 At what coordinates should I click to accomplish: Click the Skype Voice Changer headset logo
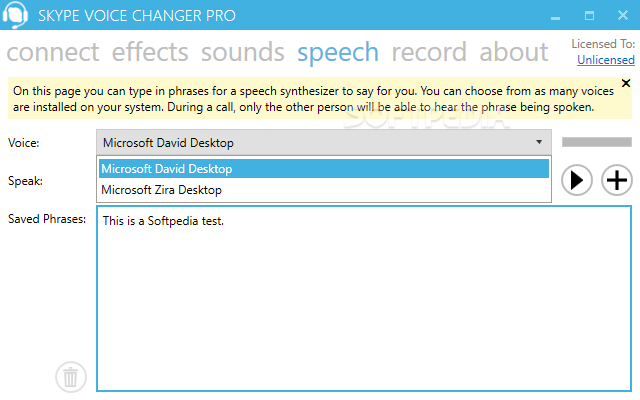15,15
